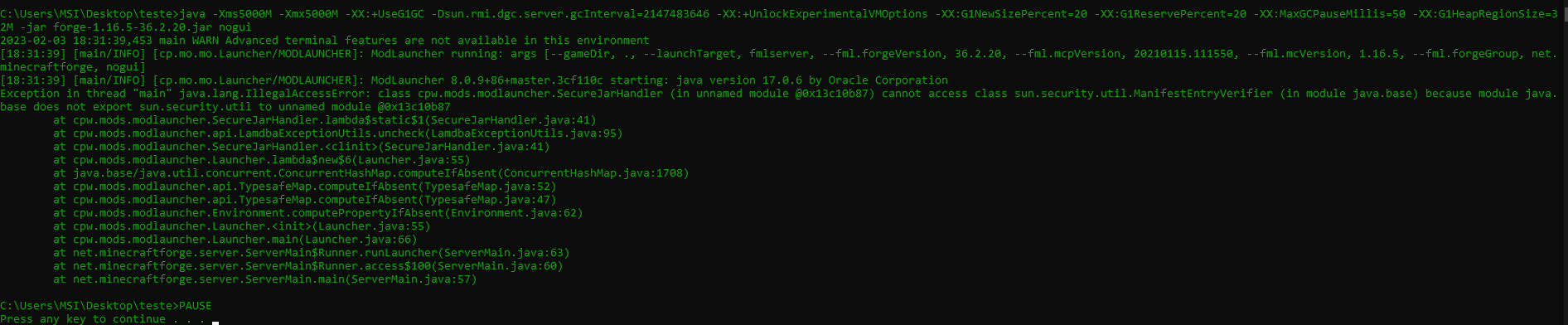Viewport: 1568px width, 325px height.
Task: Click the "ServerMain$Runner.runLauncher" stack trace line
Action: tap(312, 253)
